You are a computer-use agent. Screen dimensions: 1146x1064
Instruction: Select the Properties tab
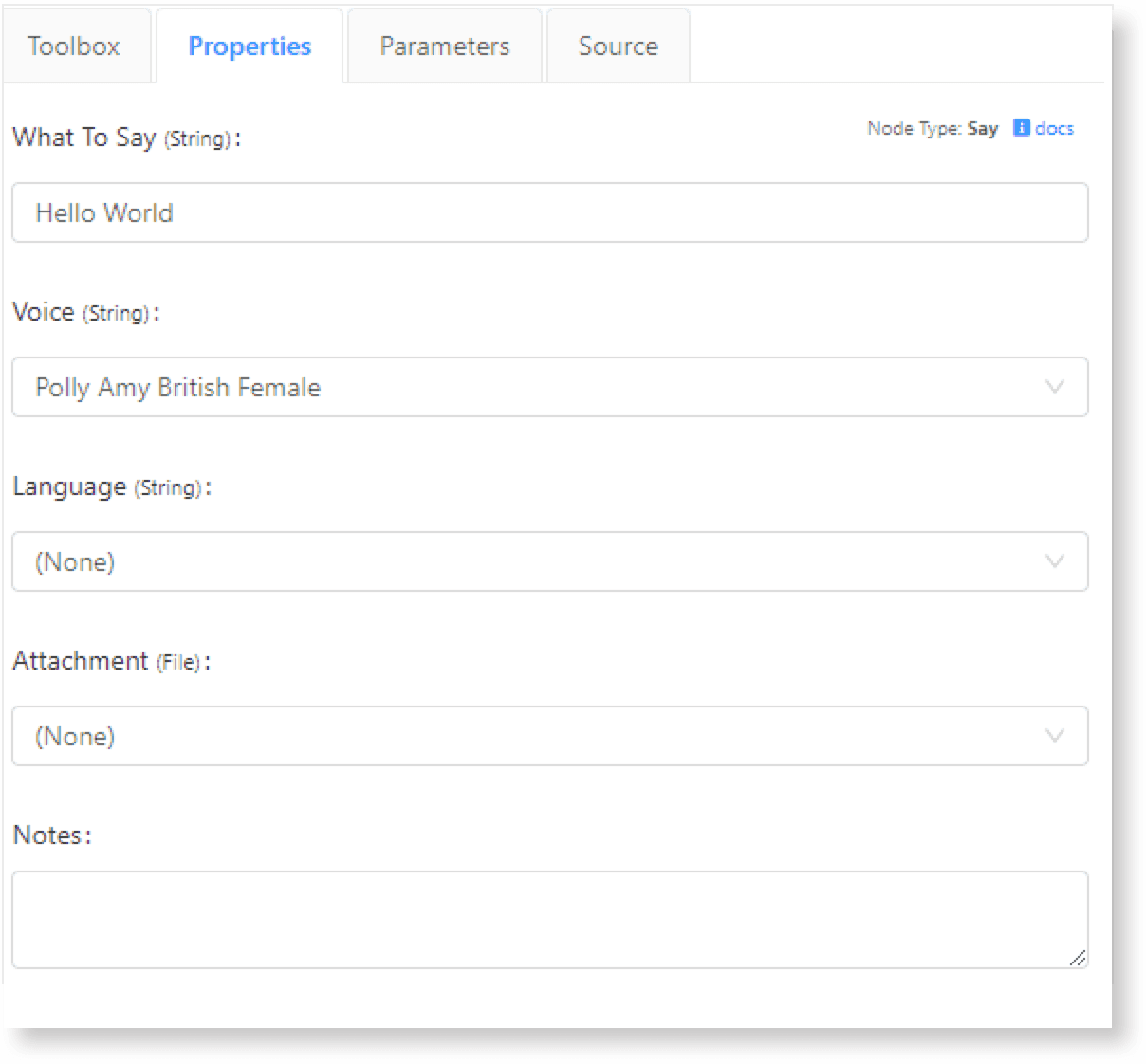(250, 46)
